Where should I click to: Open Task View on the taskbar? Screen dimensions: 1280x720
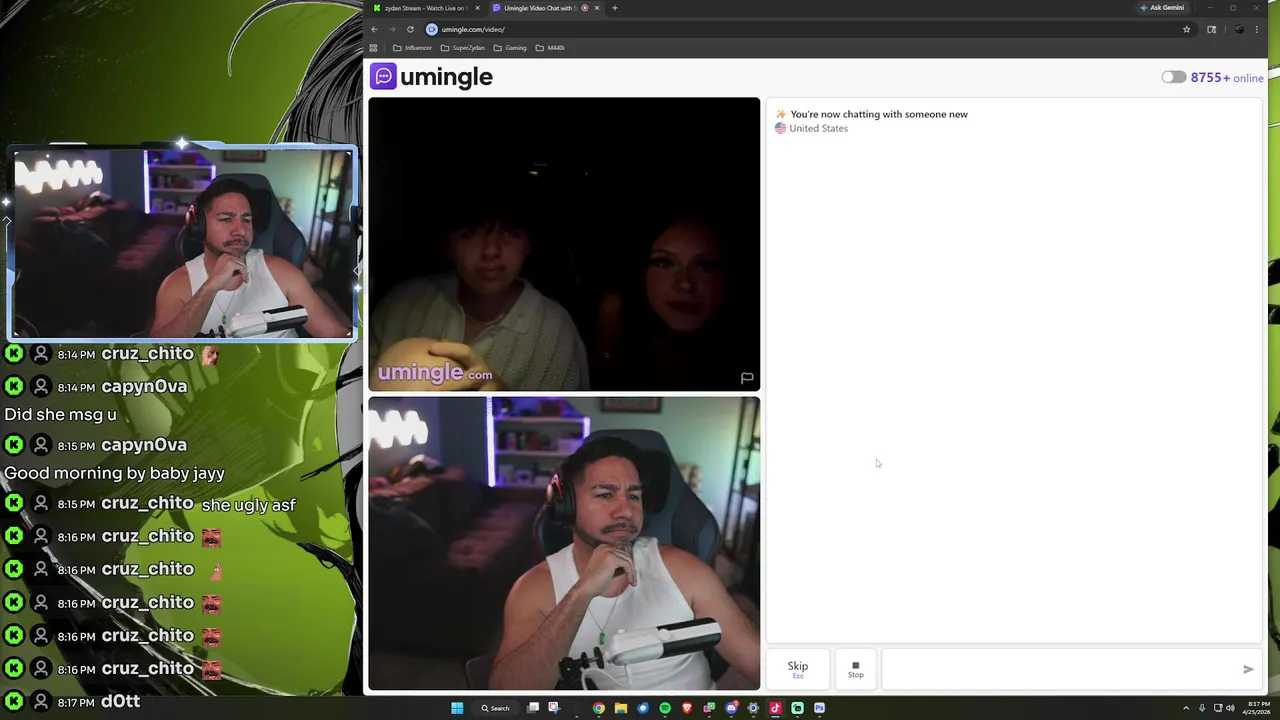pos(533,708)
